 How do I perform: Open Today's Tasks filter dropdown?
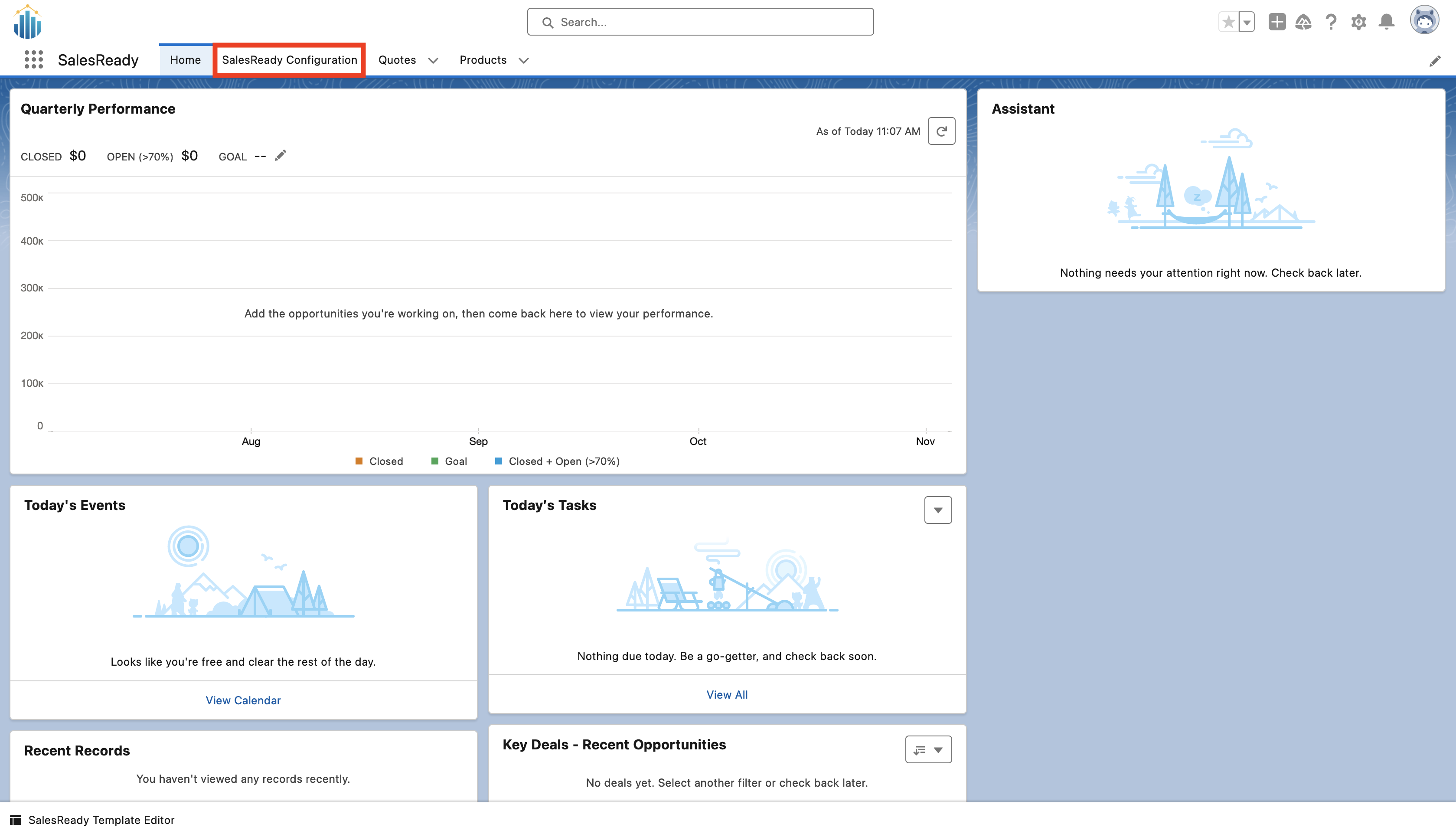point(938,510)
